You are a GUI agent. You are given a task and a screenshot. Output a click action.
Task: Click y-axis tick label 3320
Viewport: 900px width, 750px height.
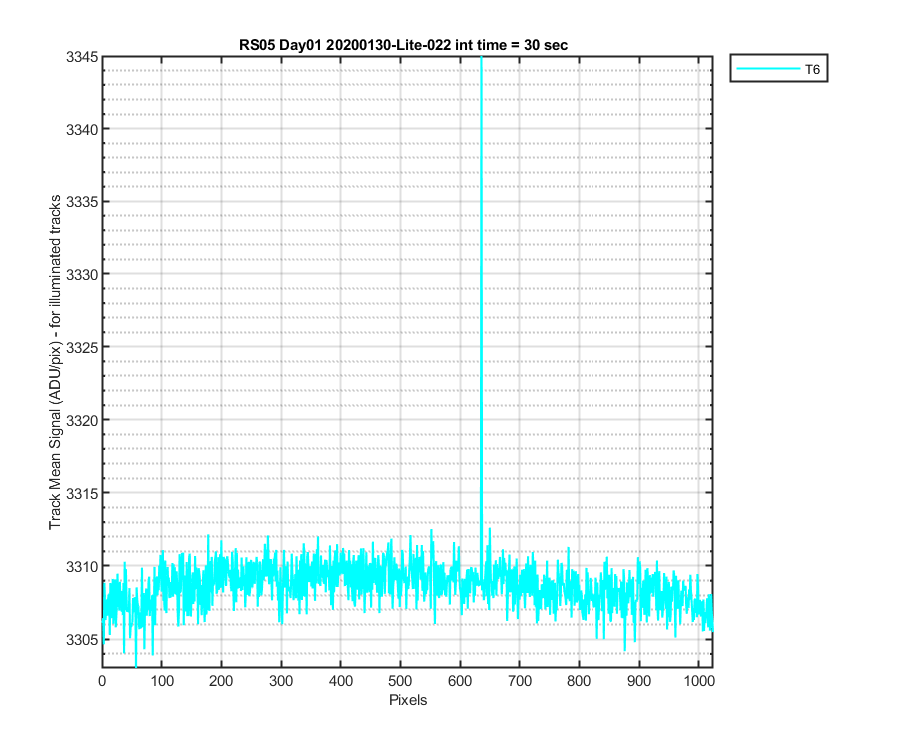click(82, 421)
